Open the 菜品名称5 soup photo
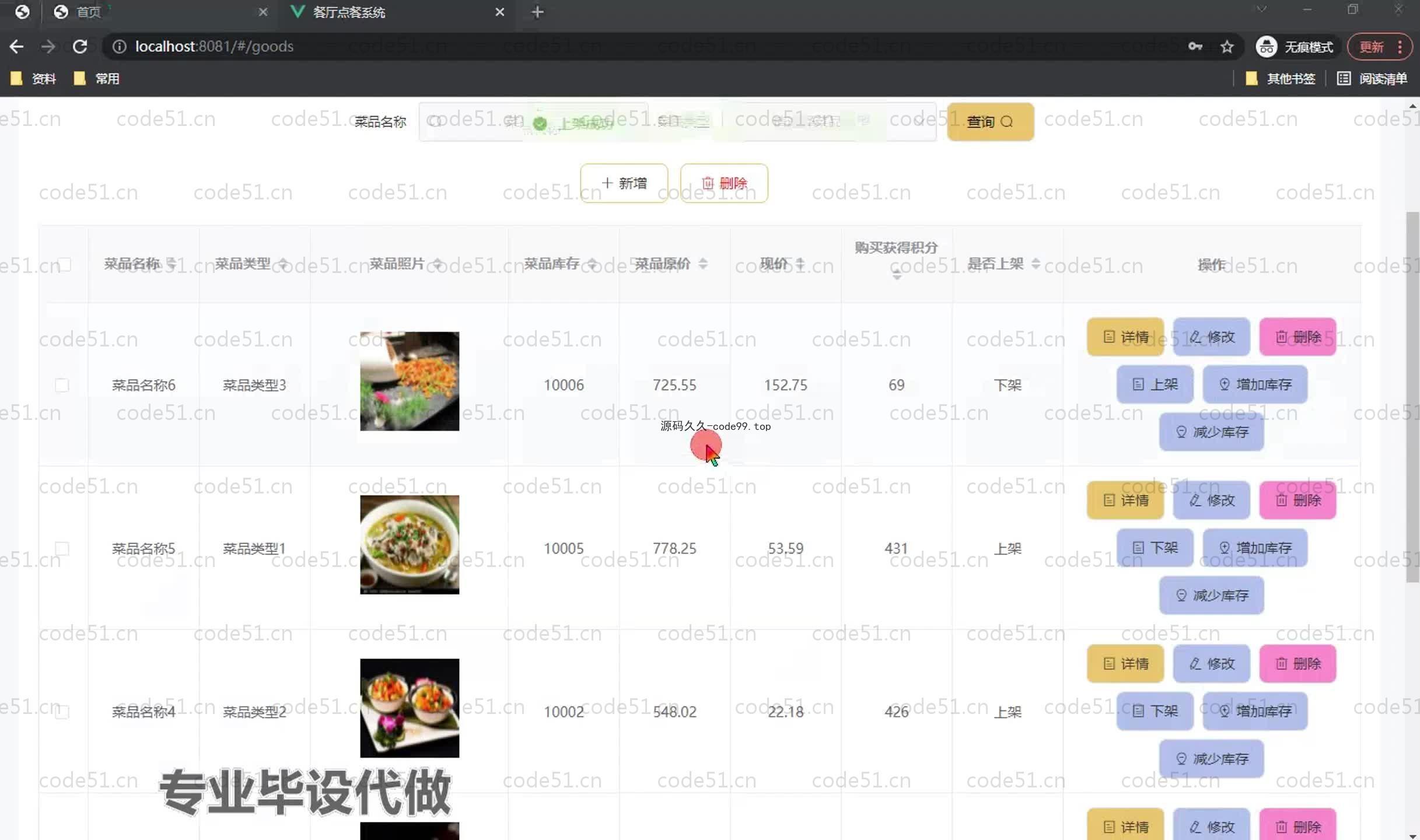The image size is (1420, 840). pyautogui.click(x=410, y=545)
